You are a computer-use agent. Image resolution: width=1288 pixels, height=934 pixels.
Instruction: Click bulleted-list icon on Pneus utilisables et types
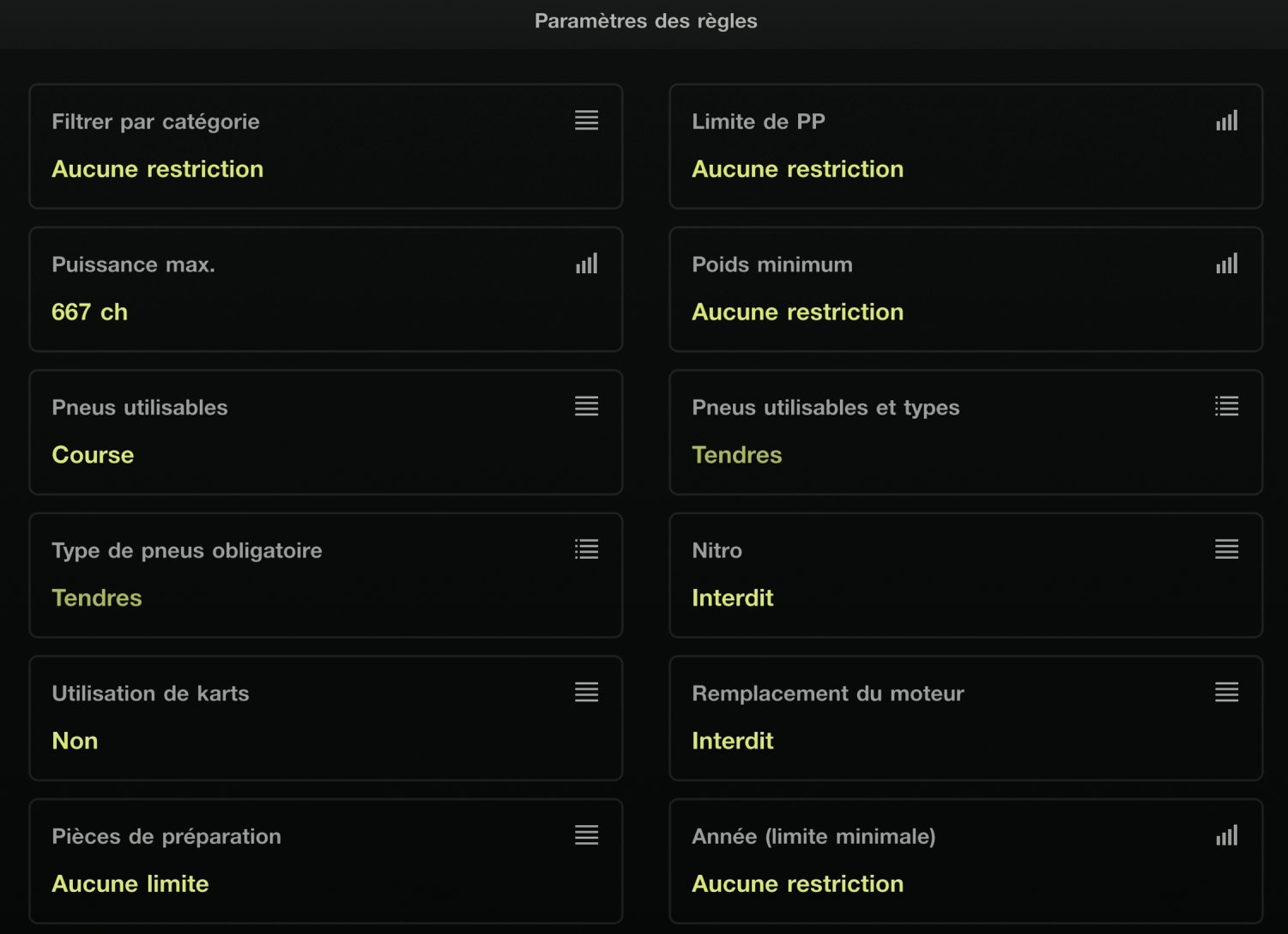tap(1227, 406)
